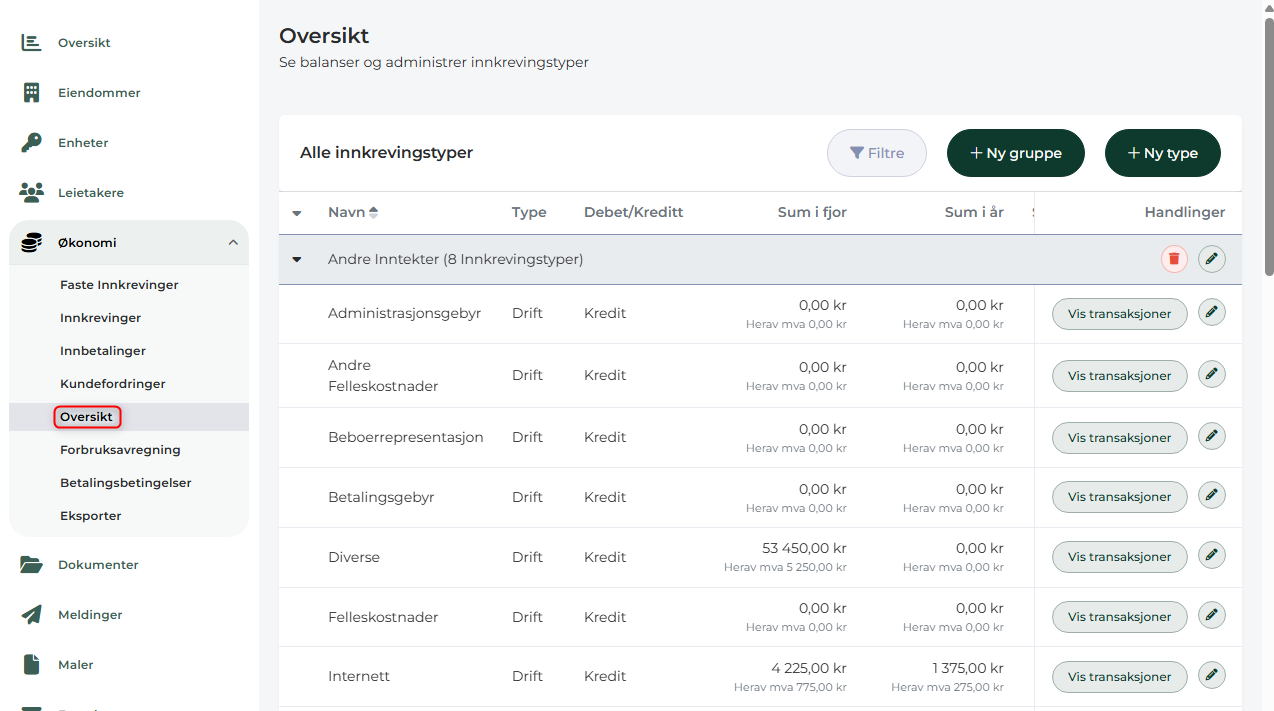This screenshot has width=1274, height=711.
Task: Click the 53 450,00 kr amount for Diverse
Action: click(804, 548)
